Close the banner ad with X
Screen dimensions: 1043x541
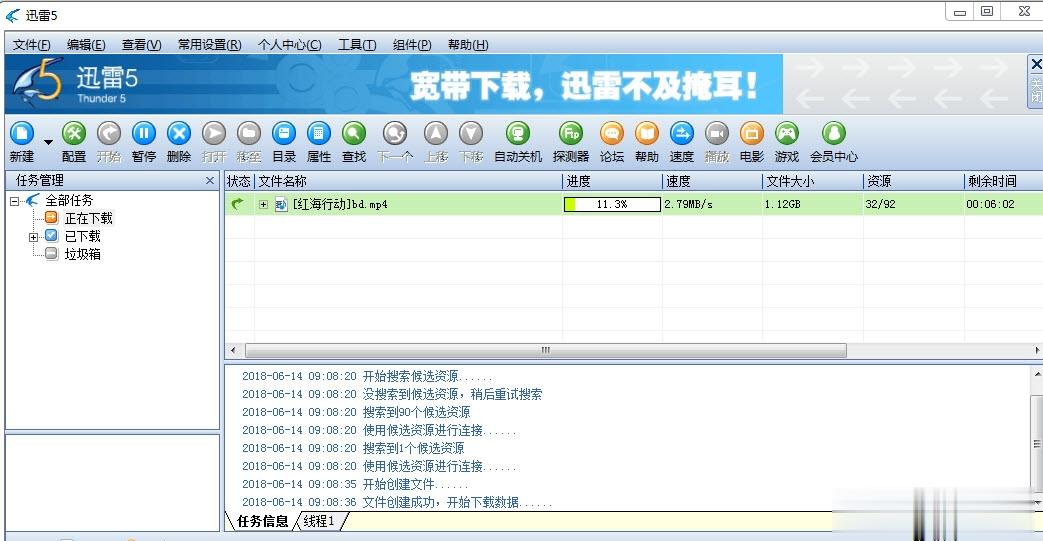point(1036,65)
